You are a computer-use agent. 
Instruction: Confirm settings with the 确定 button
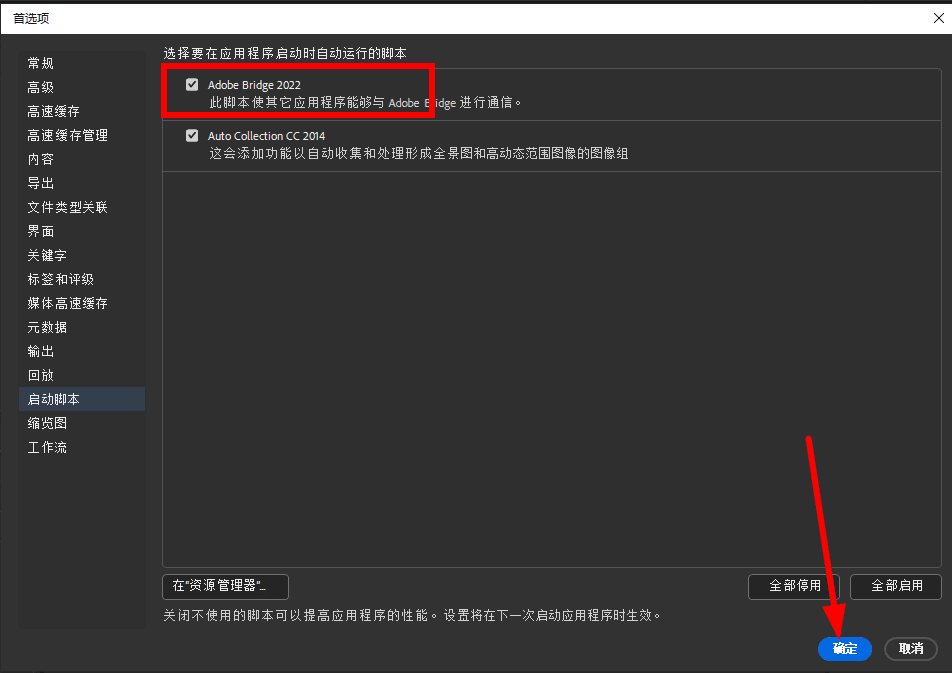(845, 649)
